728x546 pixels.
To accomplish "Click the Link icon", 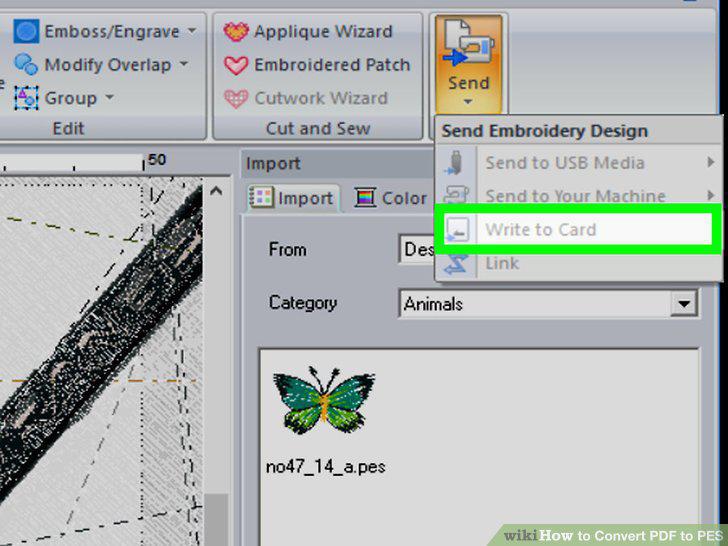I will [x=456, y=264].
